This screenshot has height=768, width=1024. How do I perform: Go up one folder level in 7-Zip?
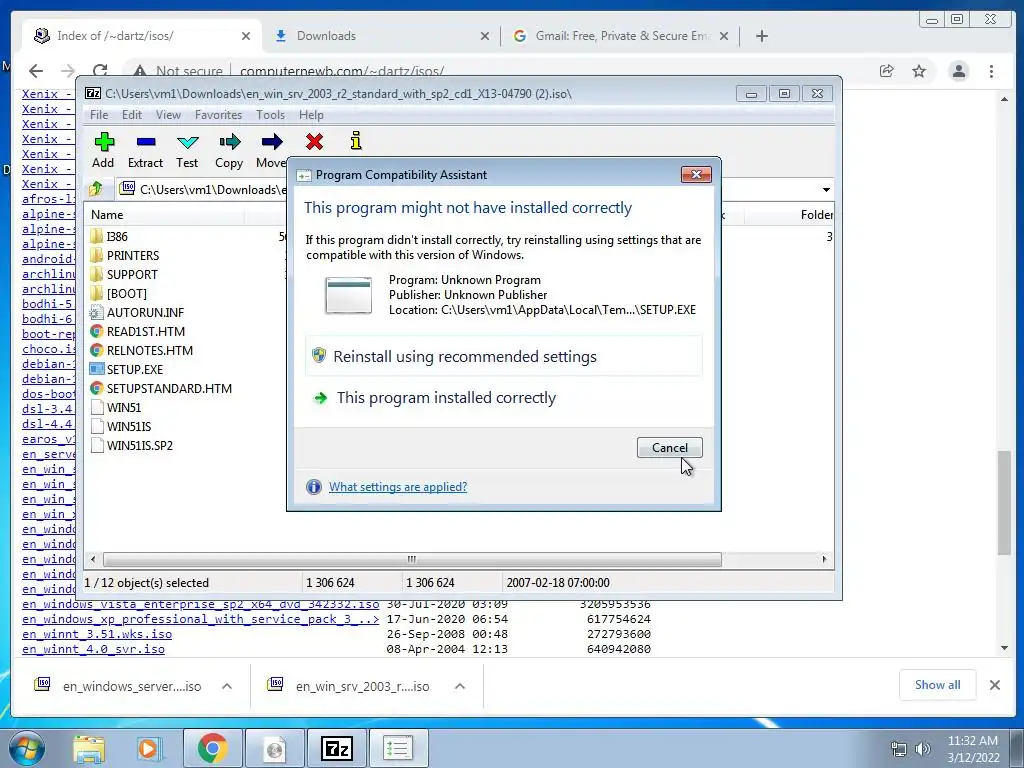96,189
